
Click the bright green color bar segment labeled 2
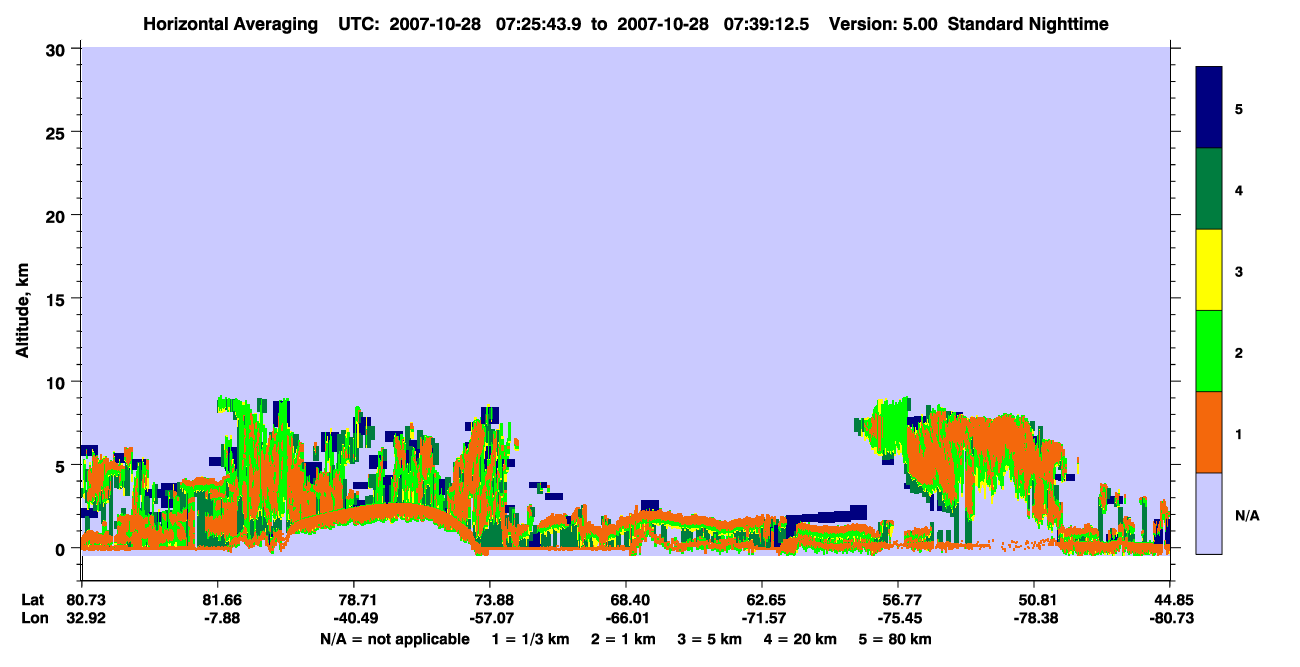point(1209,351)
